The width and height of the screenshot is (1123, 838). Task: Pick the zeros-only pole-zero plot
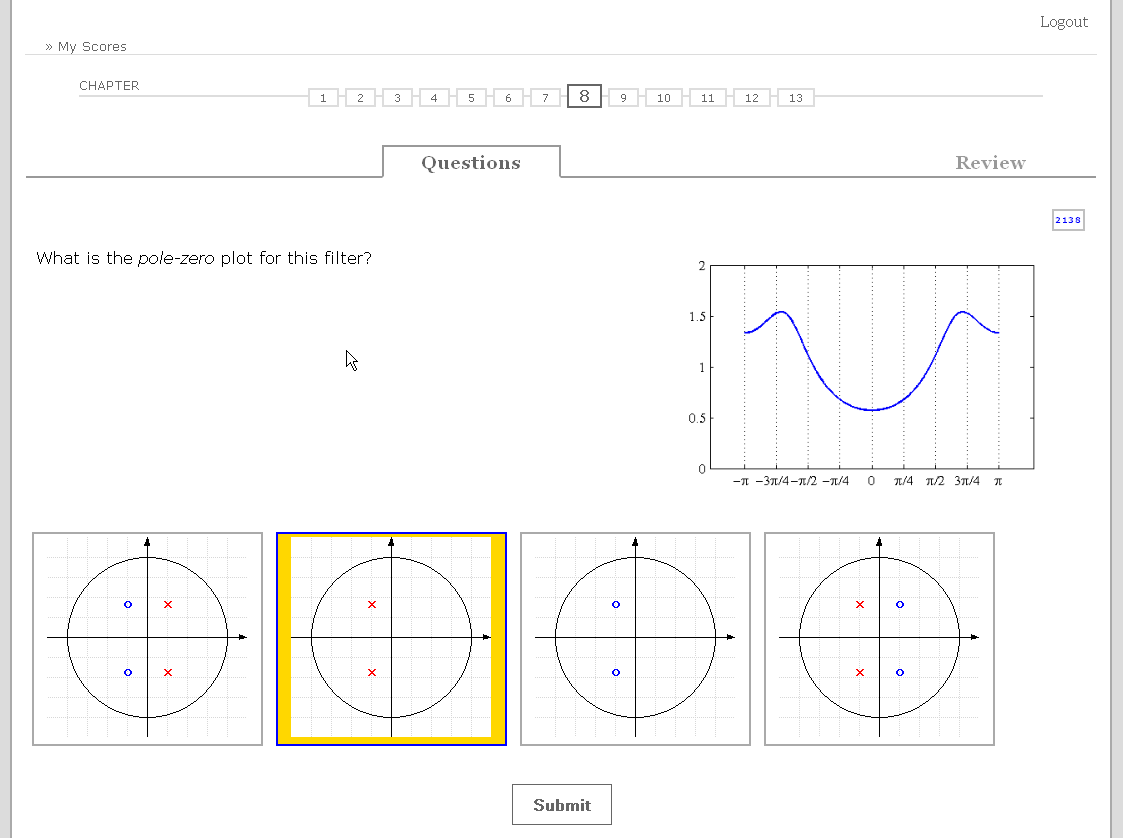pos(635,638)
